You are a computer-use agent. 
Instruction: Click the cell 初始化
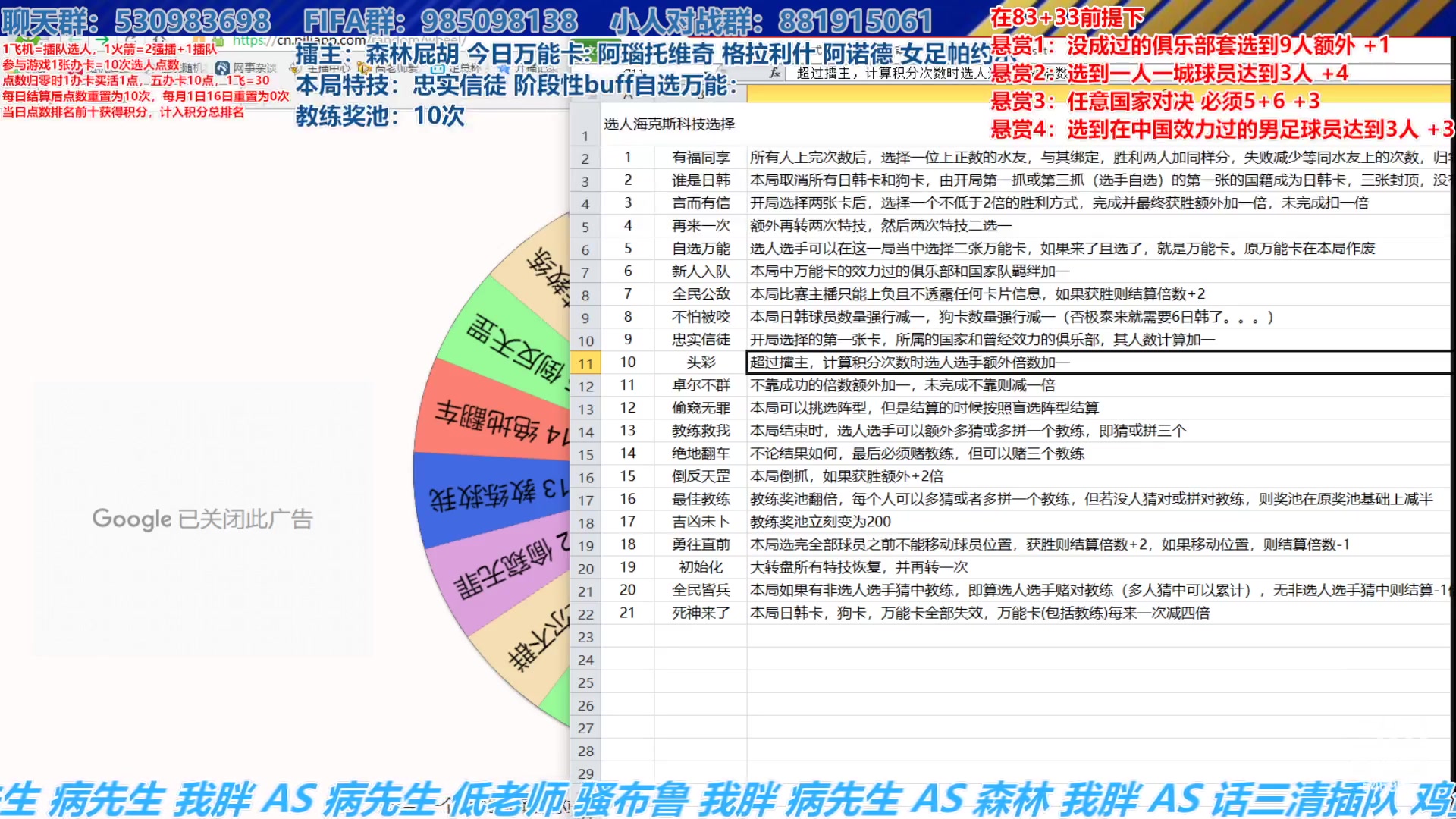pos(701,567)
